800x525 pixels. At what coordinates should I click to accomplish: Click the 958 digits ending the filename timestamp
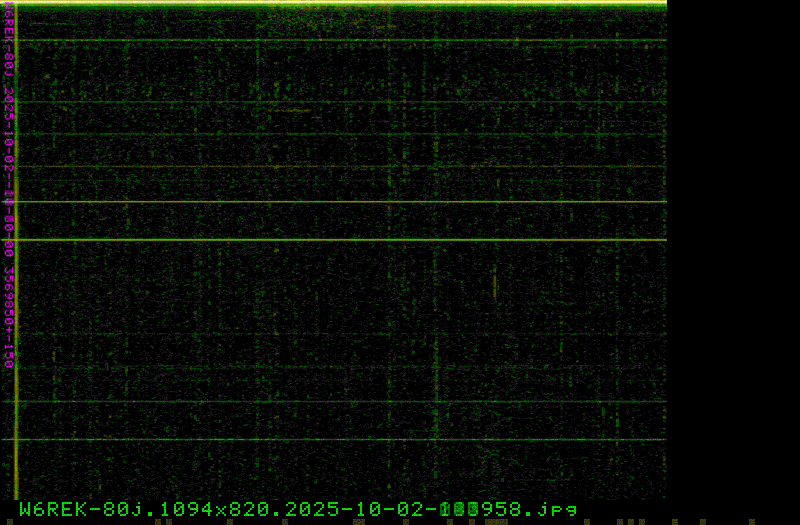[500, 509]
